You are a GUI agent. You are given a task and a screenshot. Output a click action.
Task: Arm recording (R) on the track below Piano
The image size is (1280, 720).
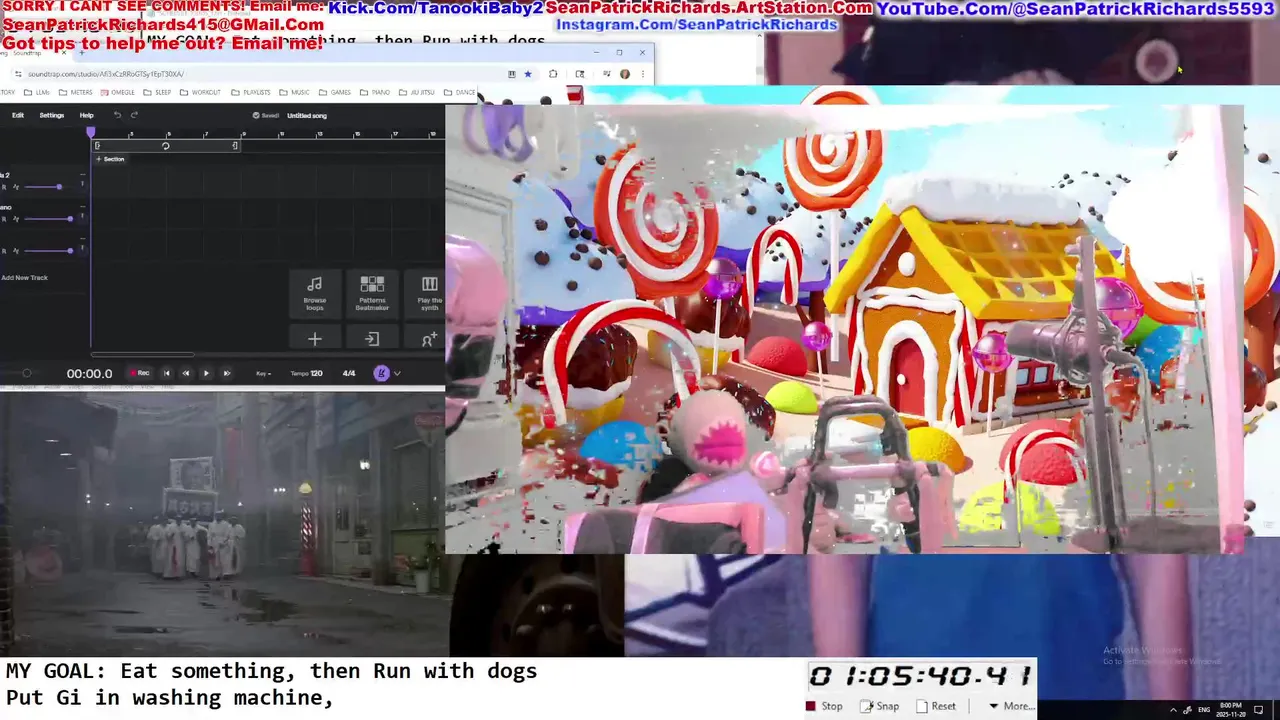pyautogui.click(x=4, y=250)
